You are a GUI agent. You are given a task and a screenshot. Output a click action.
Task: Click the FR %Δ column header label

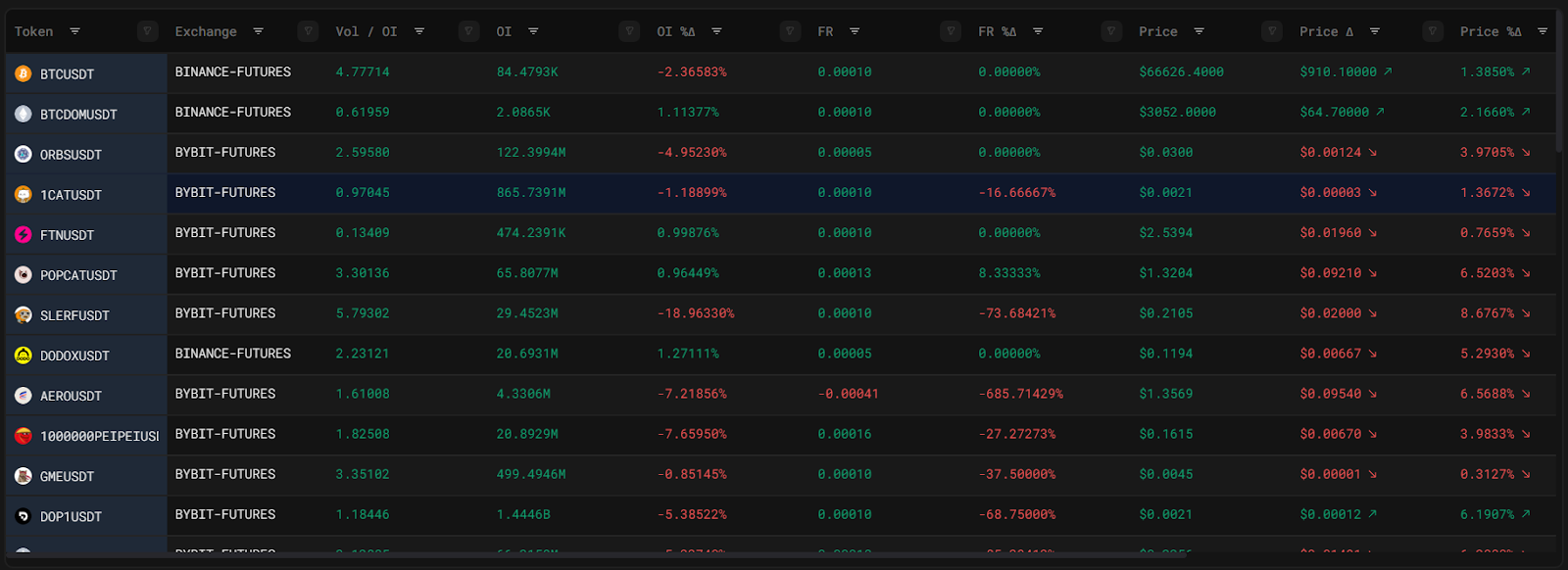998,31
